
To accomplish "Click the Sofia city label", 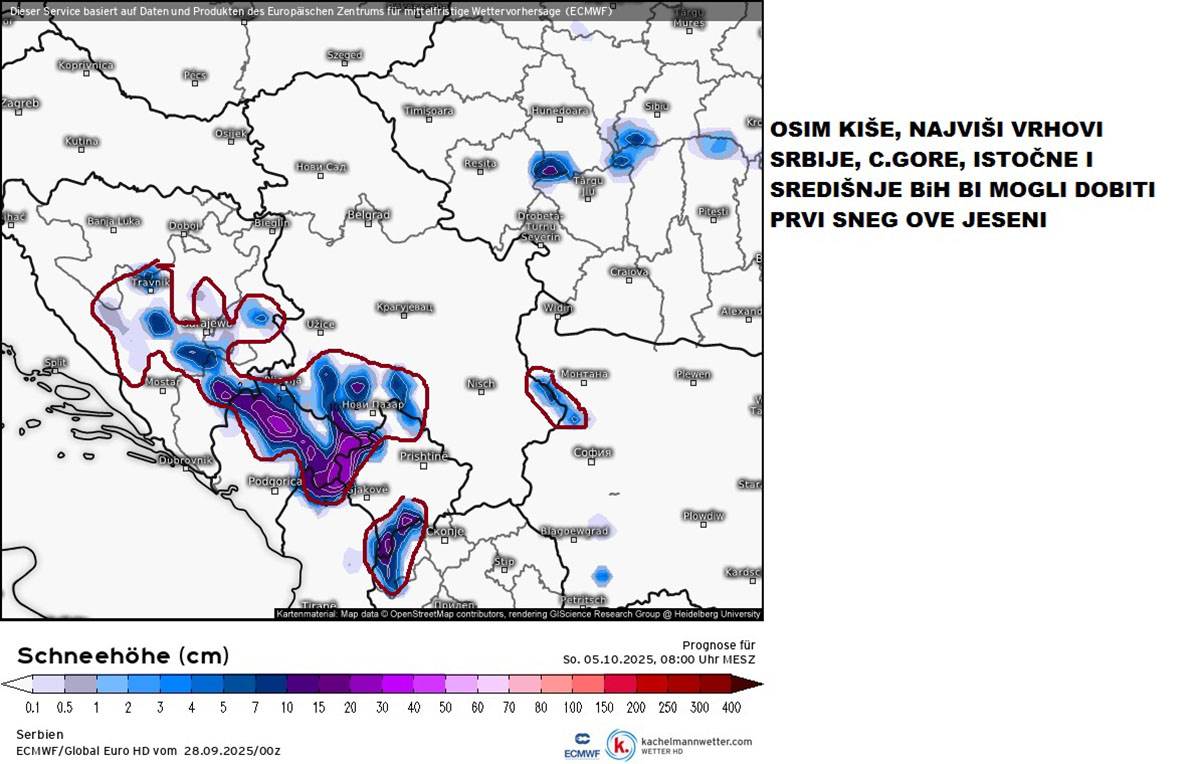I will coord(592,452).
